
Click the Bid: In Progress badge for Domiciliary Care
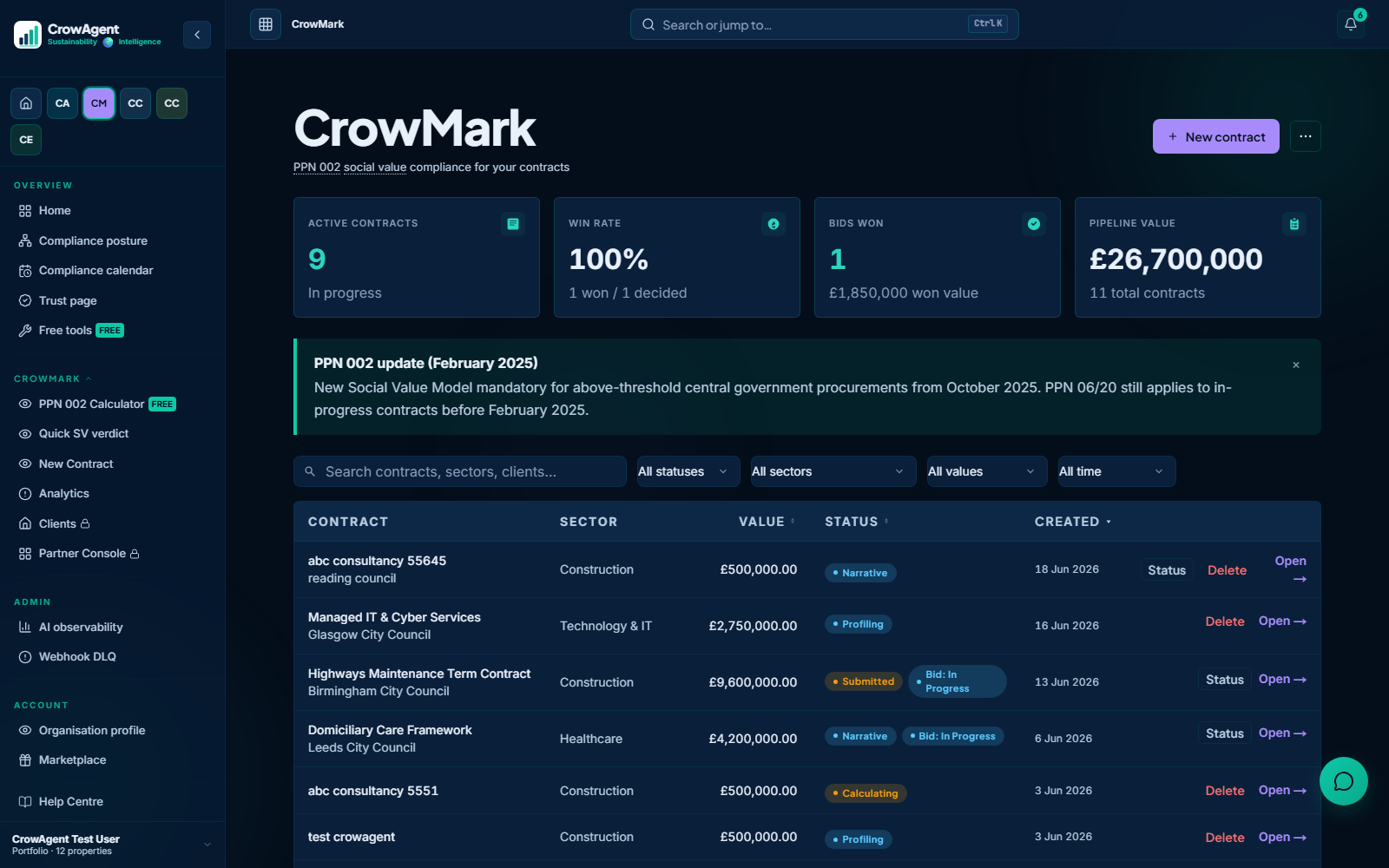click(x=953, y=736)
